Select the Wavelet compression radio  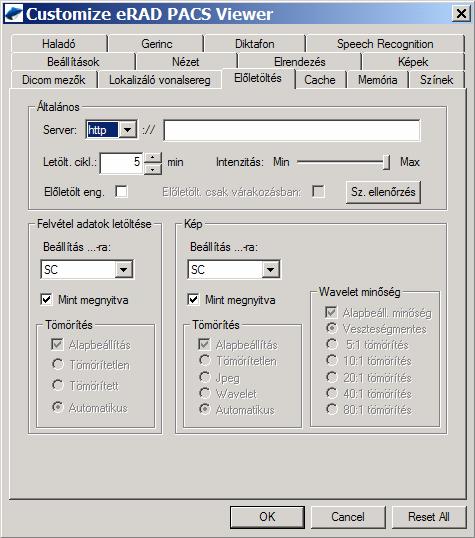click(205, 393)
